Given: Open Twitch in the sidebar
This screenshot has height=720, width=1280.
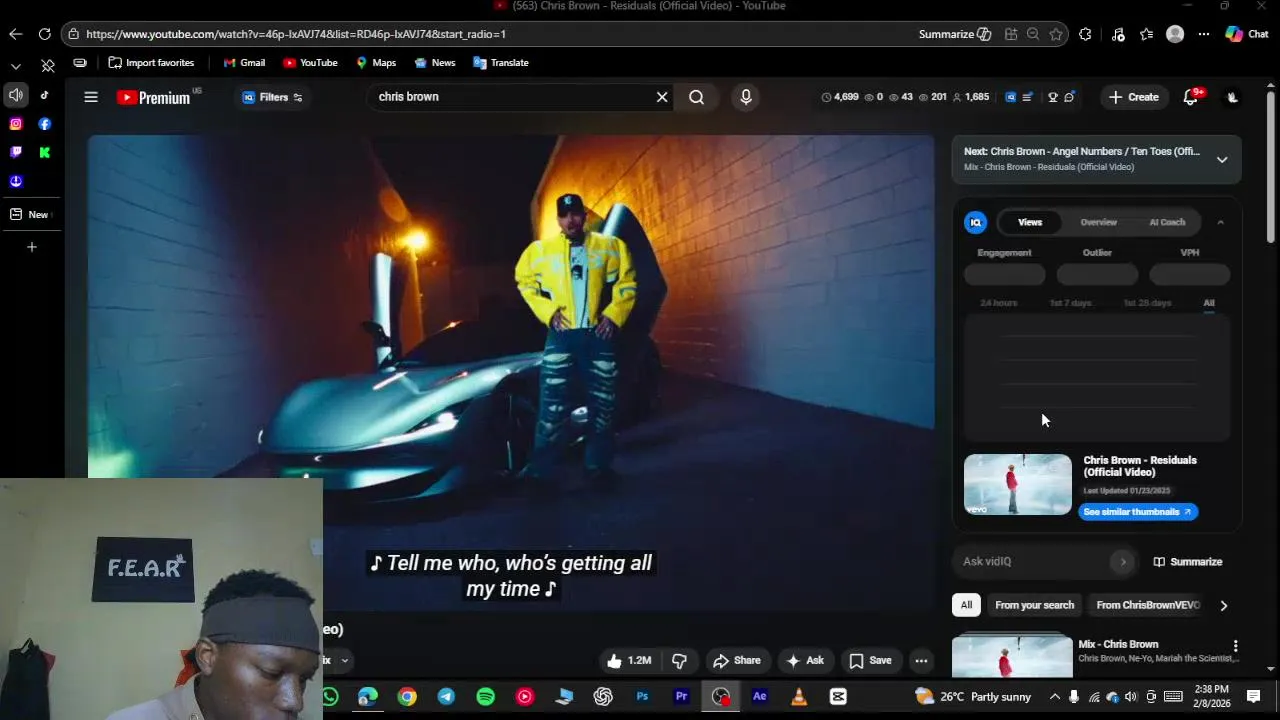Looking at the screenshot, I should (16, 152).
